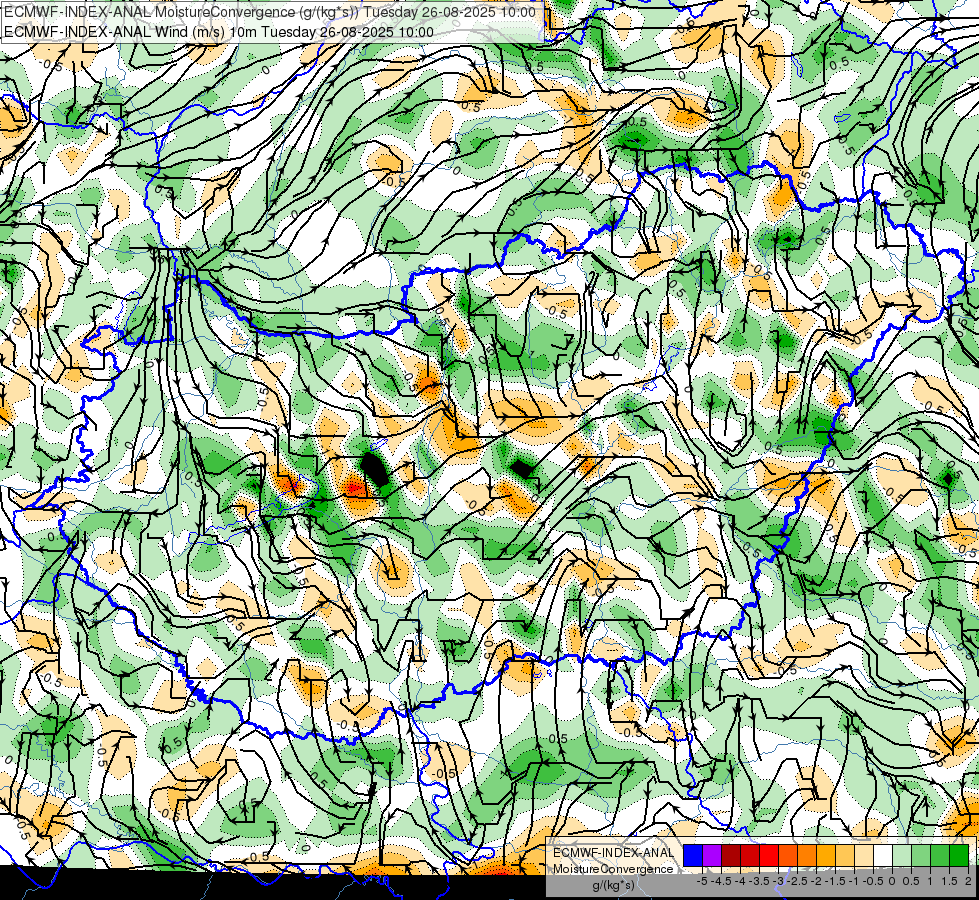Image resolution: width=979 pixels, height=900 pixels.
Task: Click the '-4.5' legend tick label
Action: 721,881
